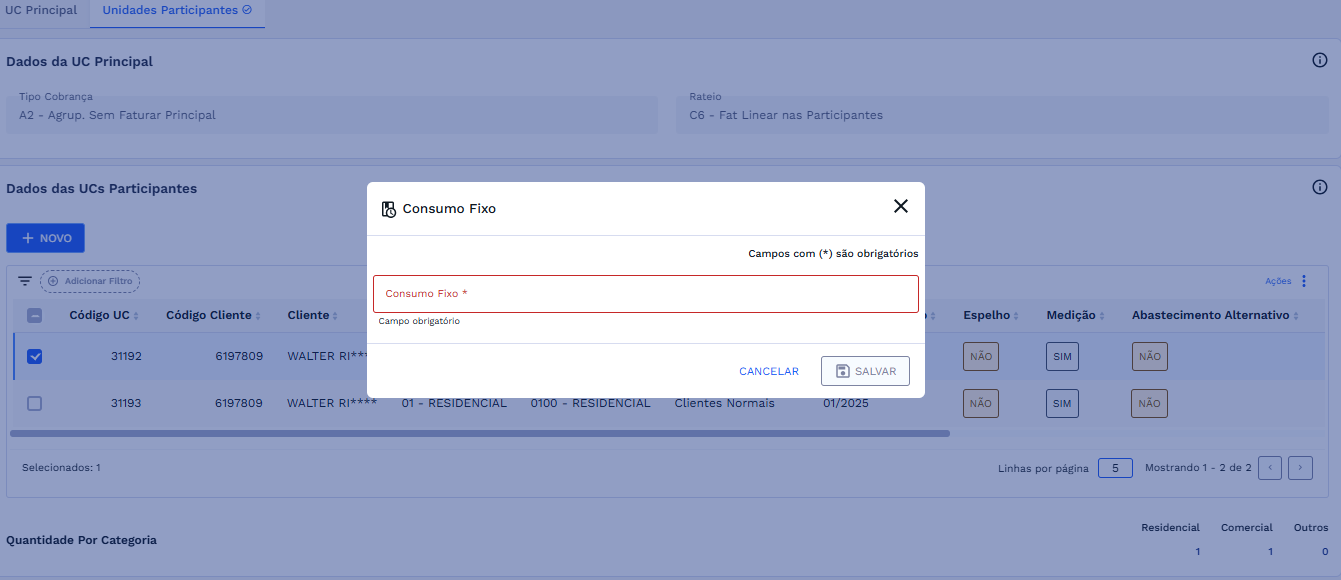This screenshot has width=1341, height=580.
Task: Click Adicionar Filtro chip
Action: coord(90,282)
